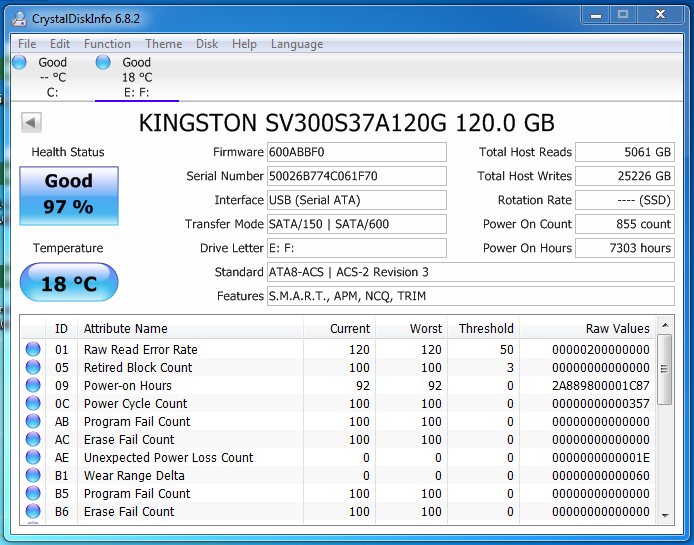The image size is (694, 545).
Task: Select the Power-on Hours attribute name
Action: pyautogui.click(x=127, y=386)
